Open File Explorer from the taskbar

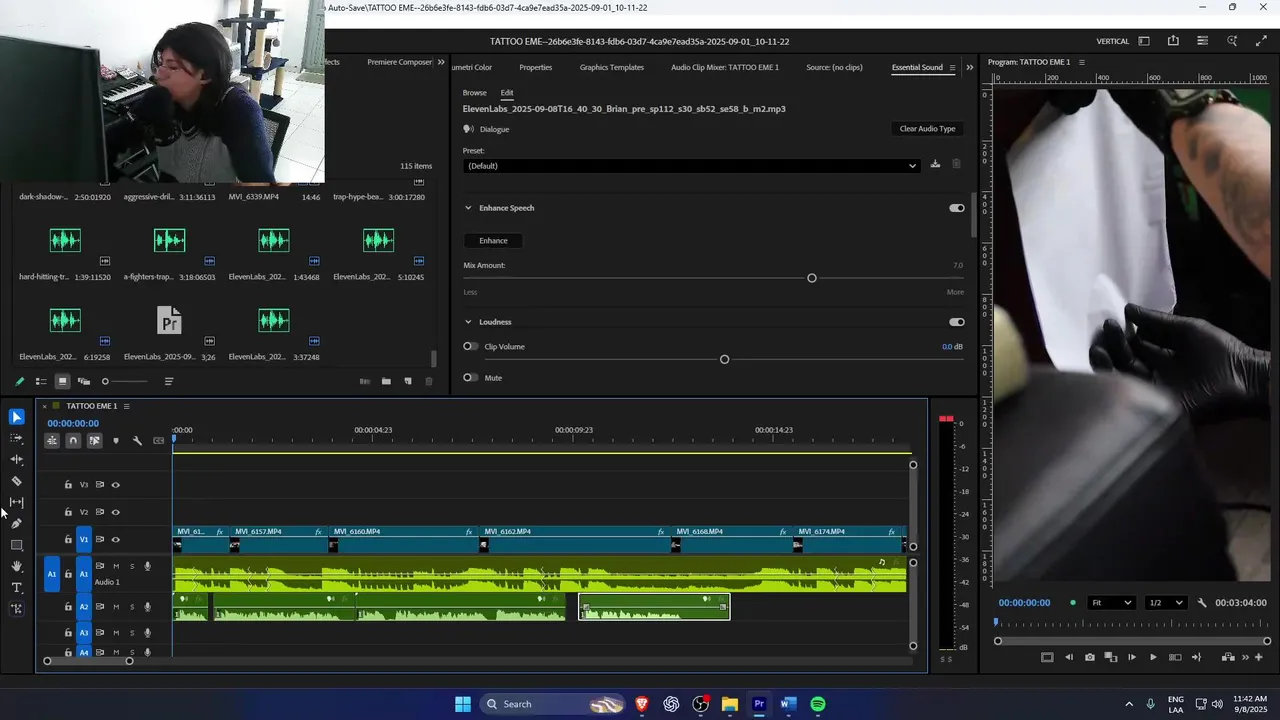point(730,704)
